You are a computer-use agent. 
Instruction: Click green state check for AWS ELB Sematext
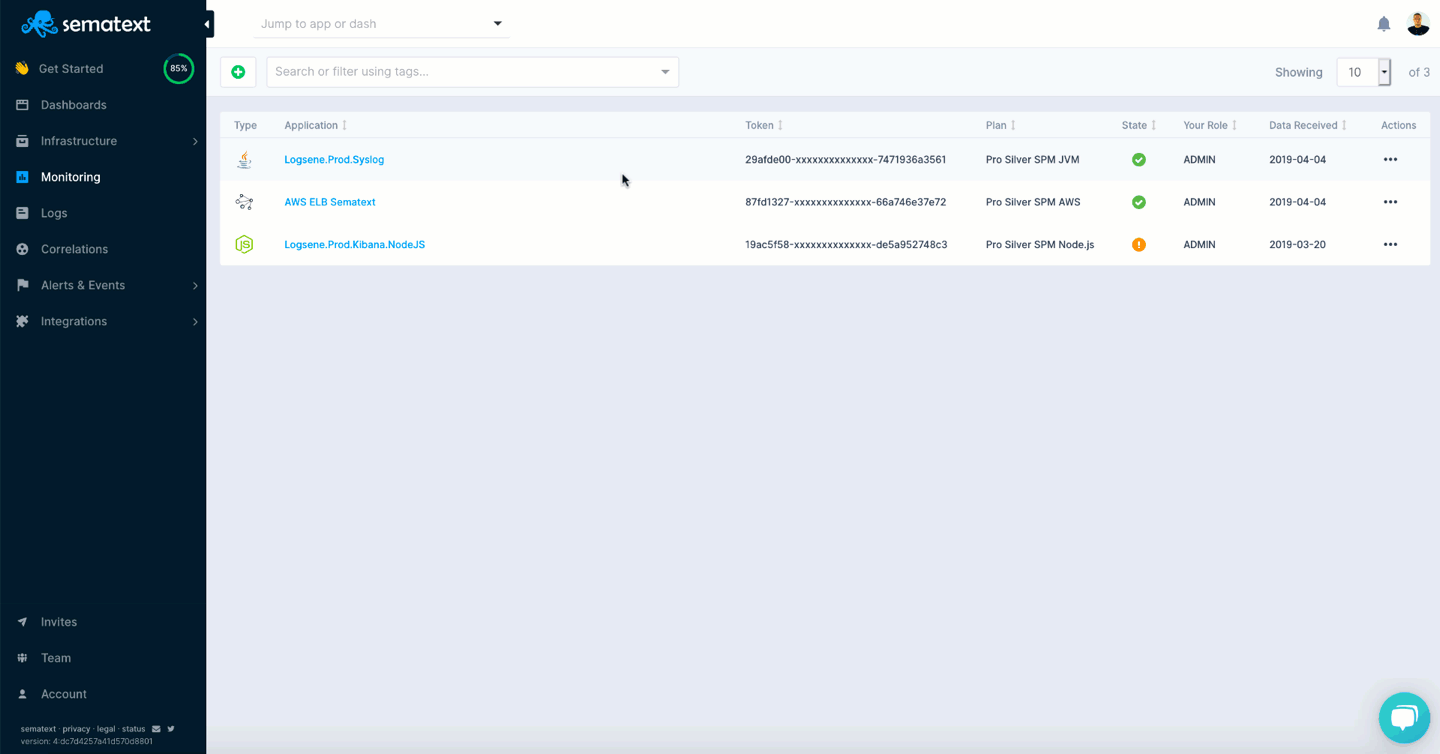pos(1138,202)
